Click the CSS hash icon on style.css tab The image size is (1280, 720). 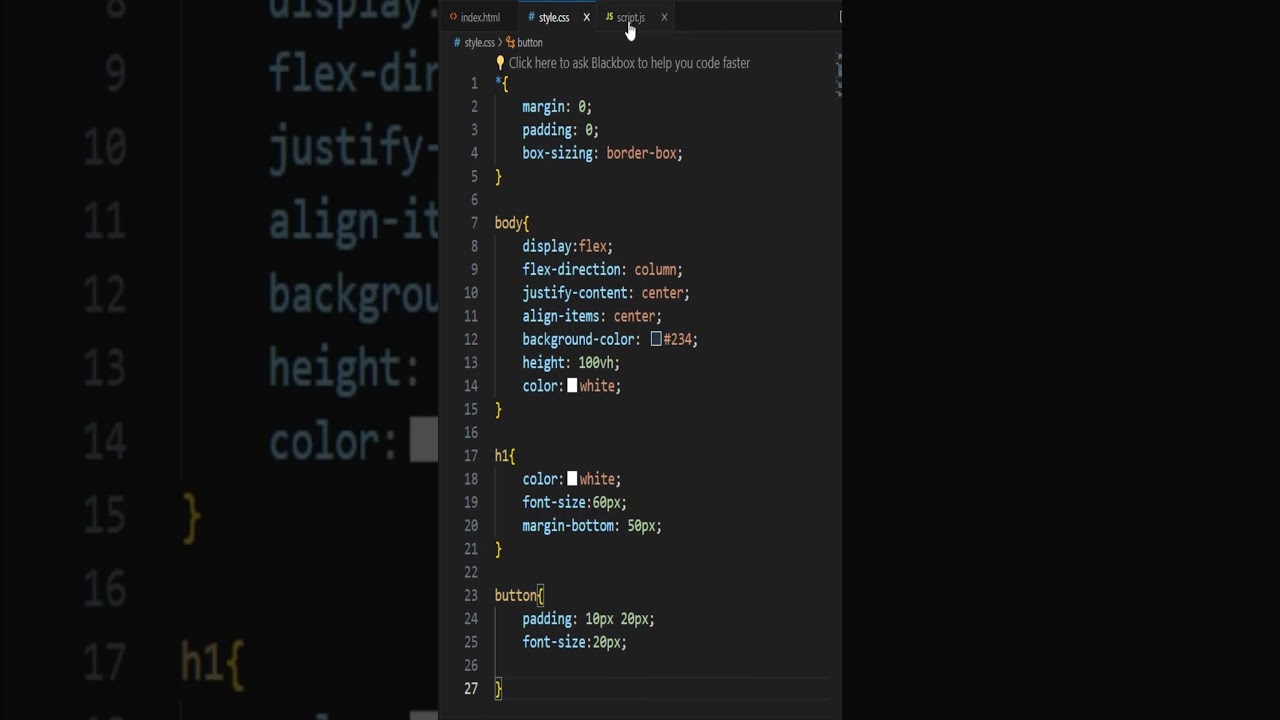531,17
